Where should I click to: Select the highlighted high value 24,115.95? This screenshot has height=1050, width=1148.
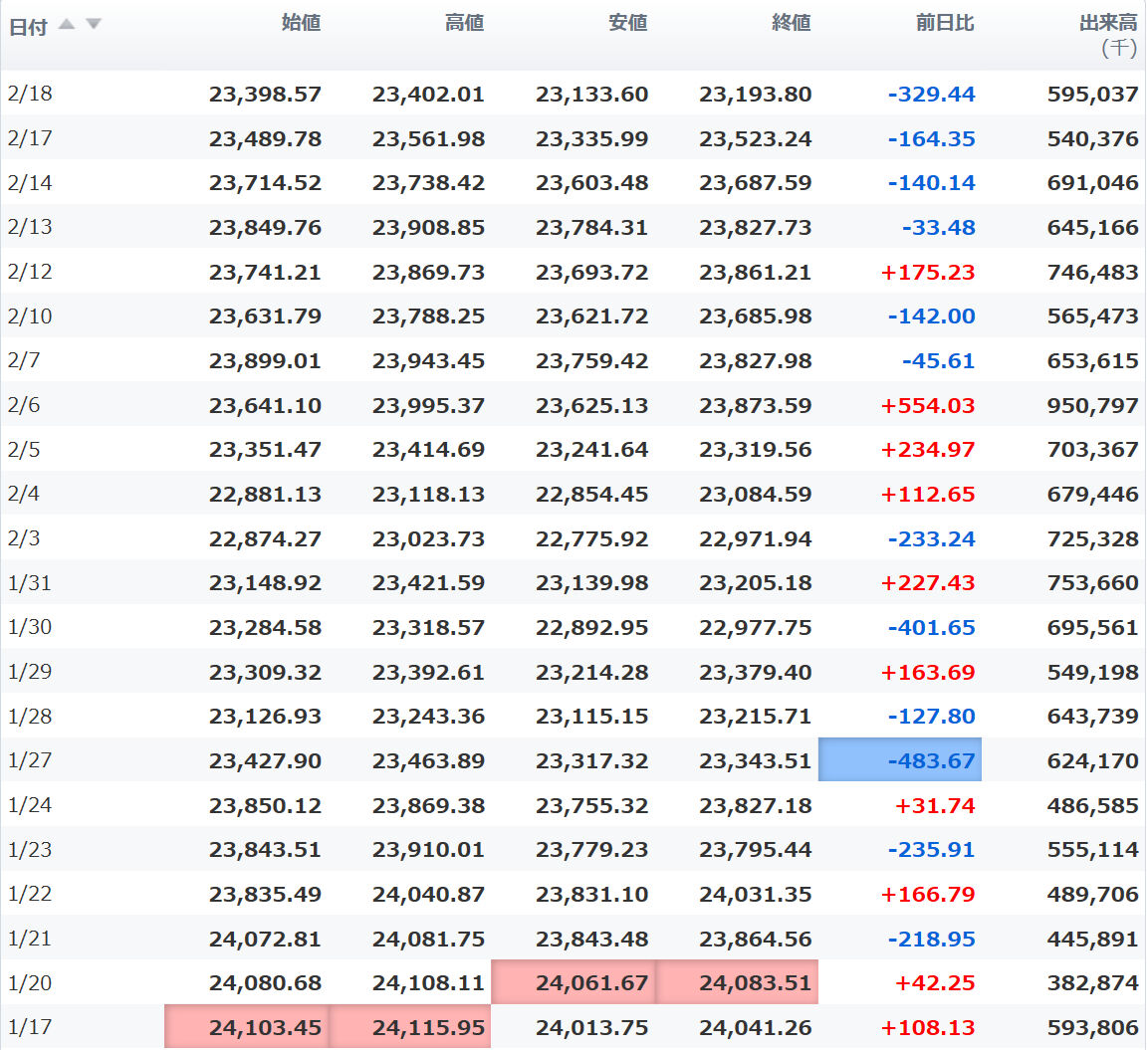pyautogui.click(x=410, y=1027)
